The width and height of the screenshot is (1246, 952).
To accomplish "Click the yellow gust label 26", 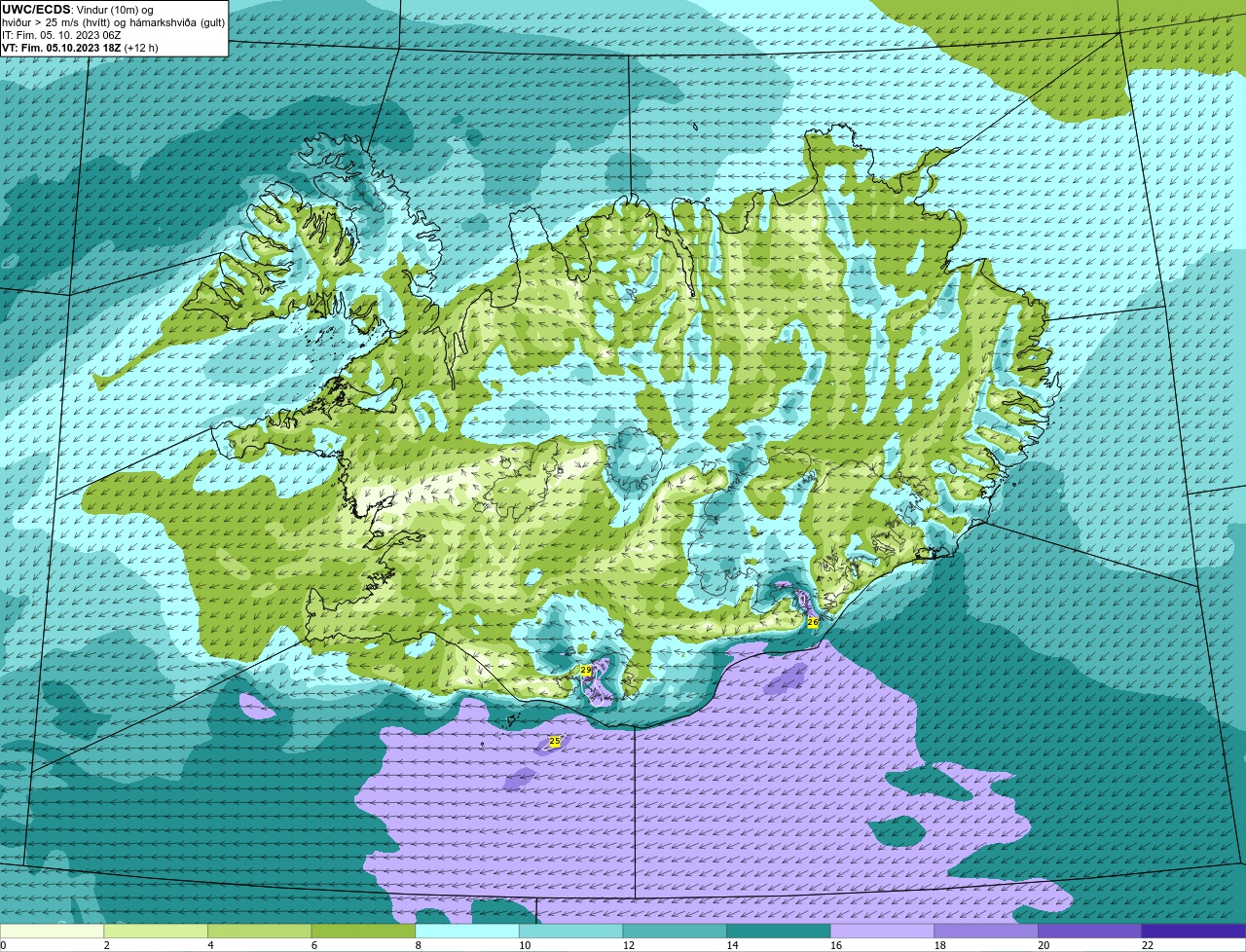I will [x=813, y=621].
